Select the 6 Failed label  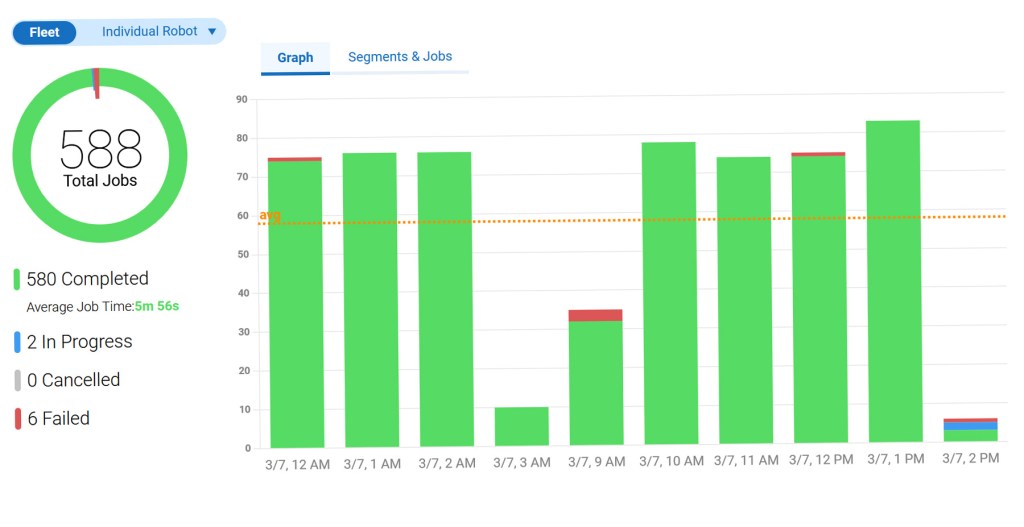tap(58, 419)
